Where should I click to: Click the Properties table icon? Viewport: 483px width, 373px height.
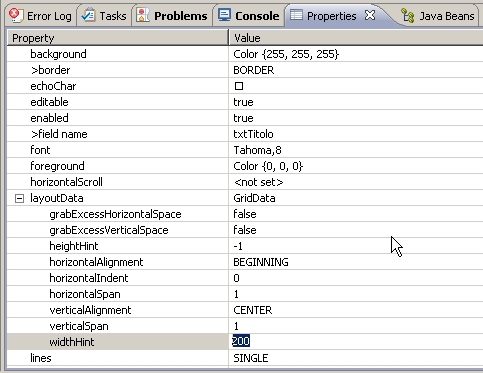coord(296,15)
